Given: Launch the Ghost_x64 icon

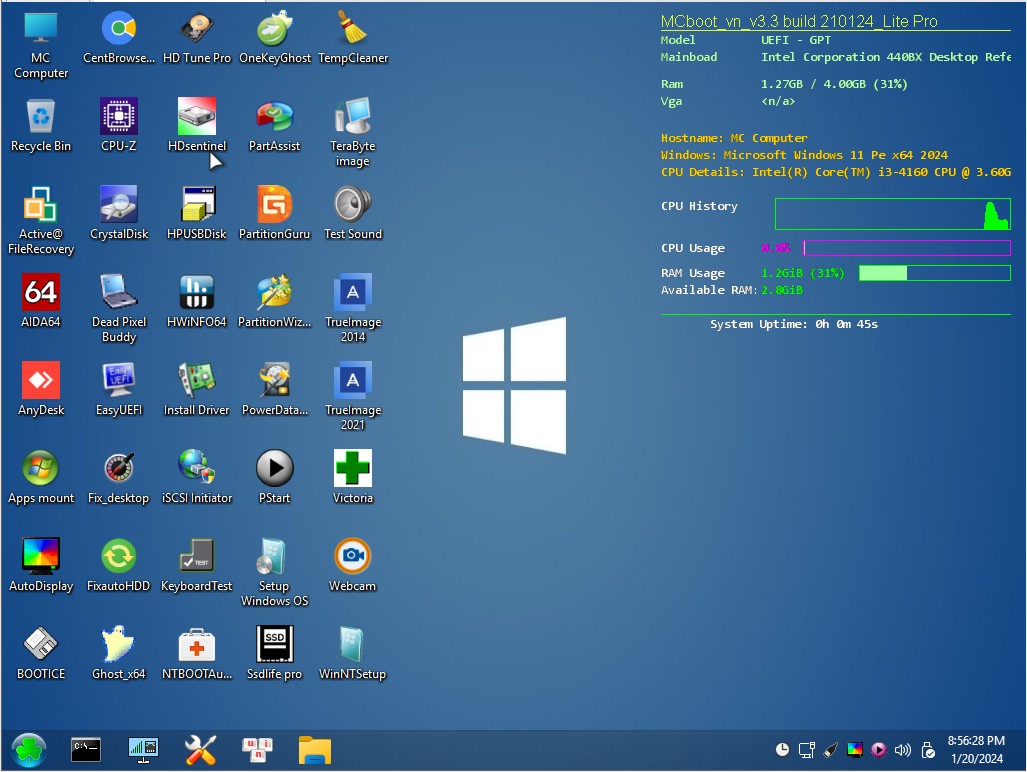Looking at the screenshot, I should tap(119, 645).
